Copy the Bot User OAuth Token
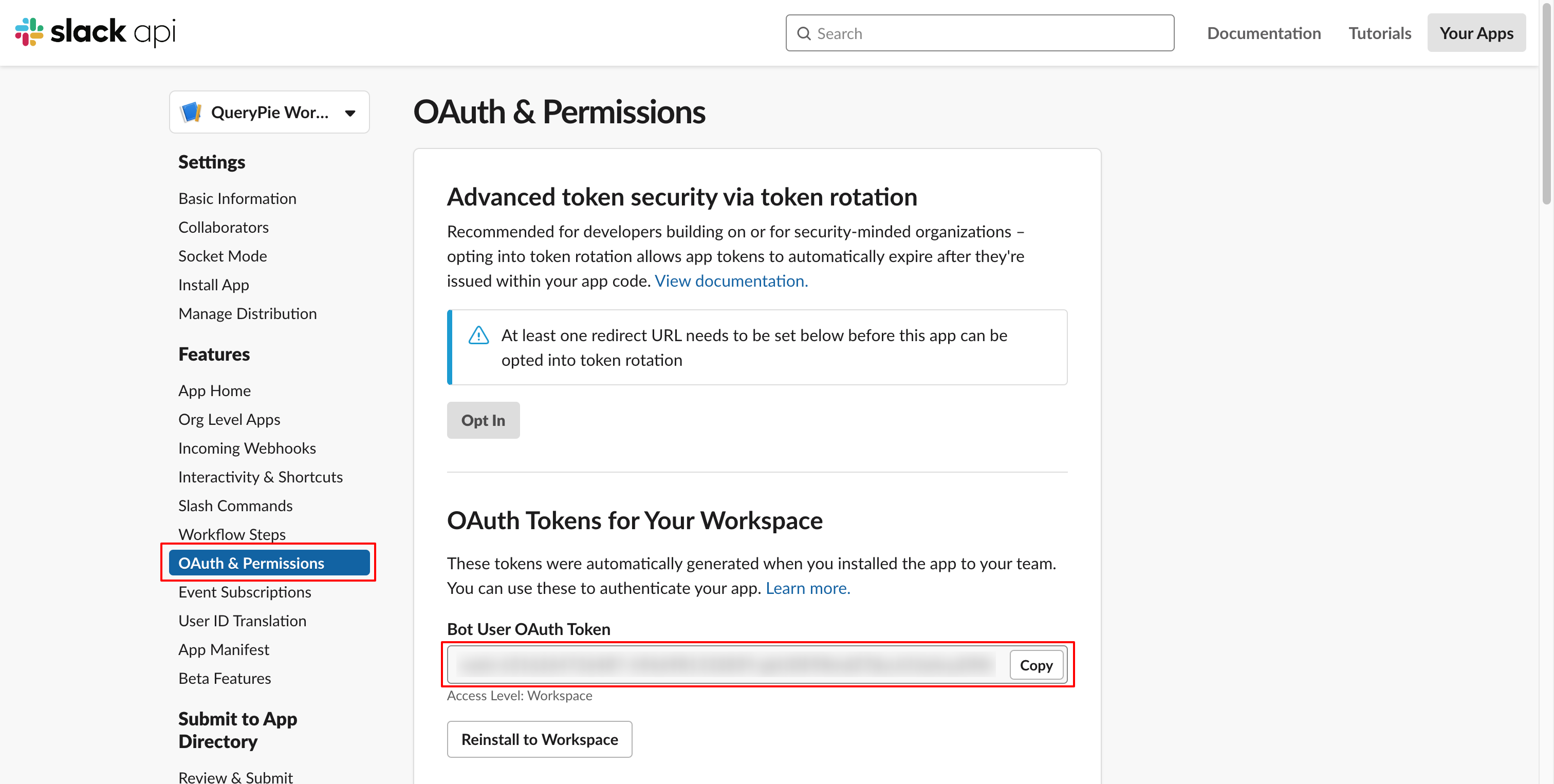This screenshot has height=784, width=1554. tap(1035, 665)
